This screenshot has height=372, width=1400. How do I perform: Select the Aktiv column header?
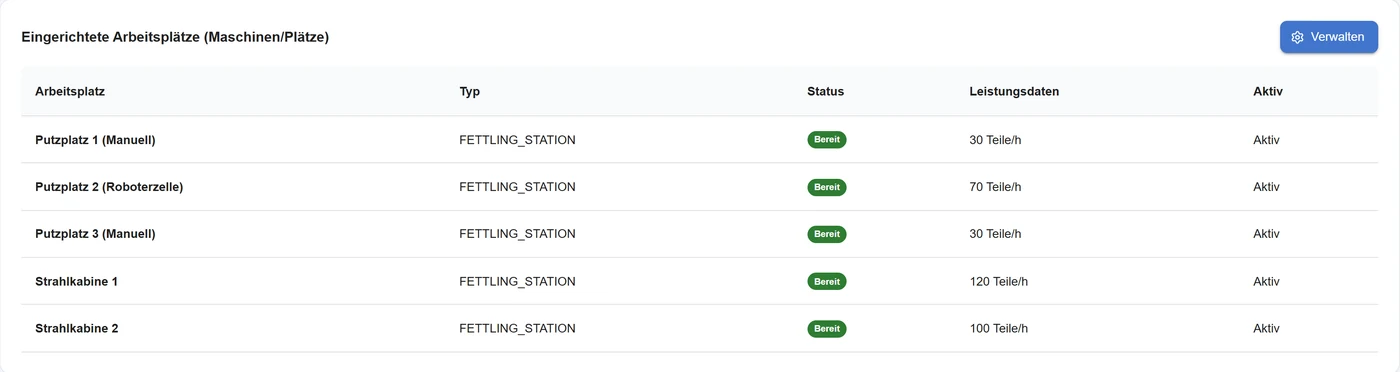(x=1268, y=91)
